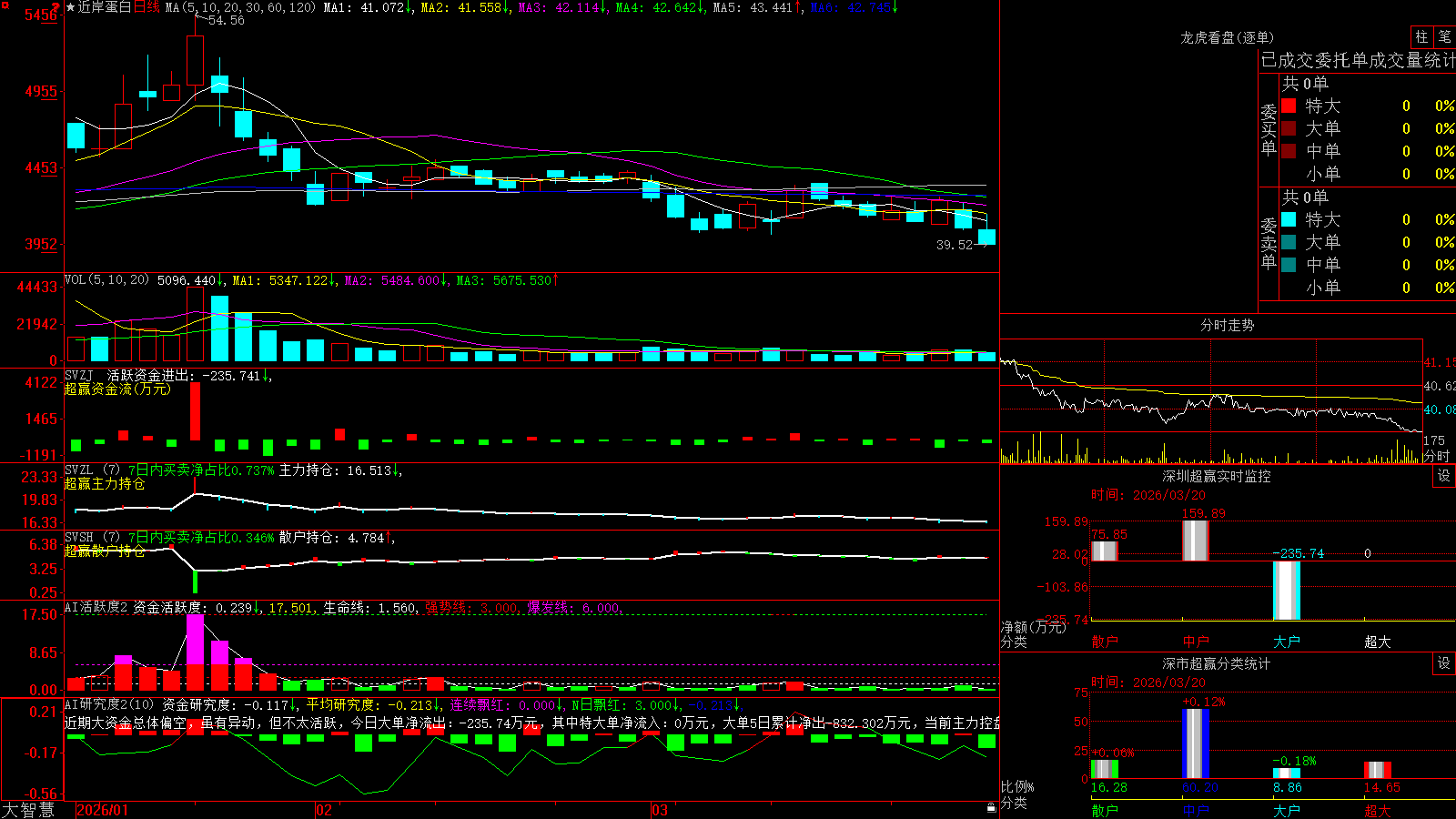Click the SVZJ indicator label
Image resolution: width=1456 pixels, height=819 pixels.
[x=78, y=375]
